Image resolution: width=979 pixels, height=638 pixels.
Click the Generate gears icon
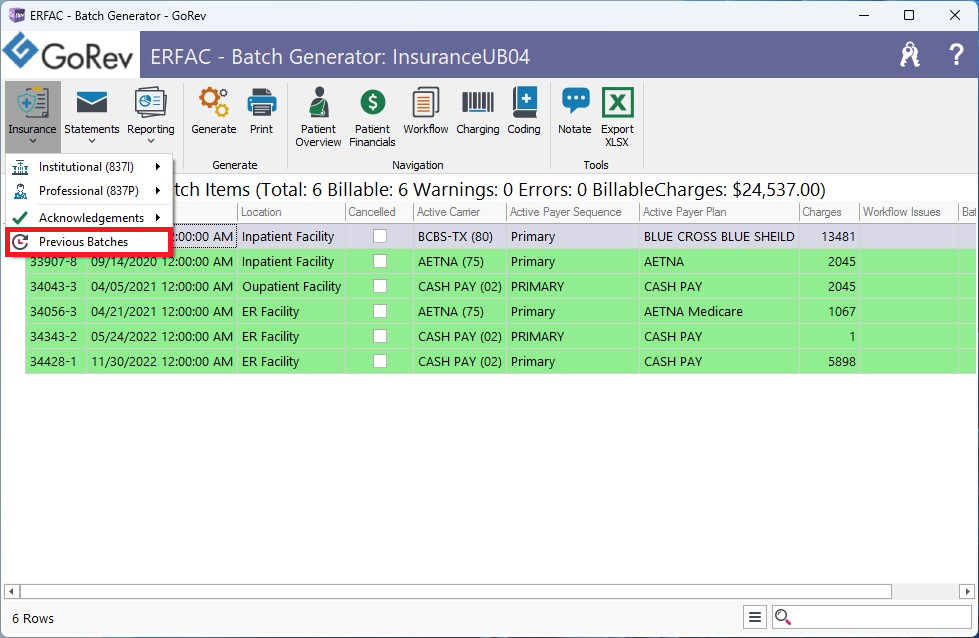214,103
